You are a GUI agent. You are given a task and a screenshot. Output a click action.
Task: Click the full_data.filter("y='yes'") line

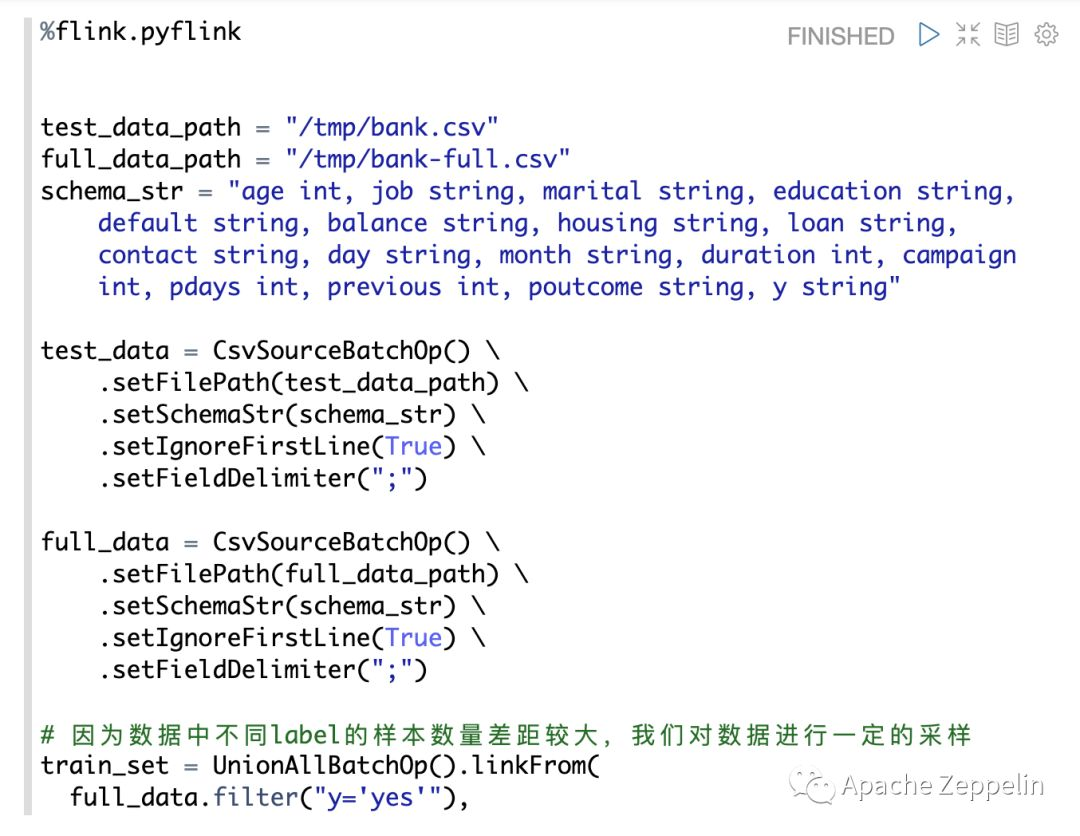point(269,797)
